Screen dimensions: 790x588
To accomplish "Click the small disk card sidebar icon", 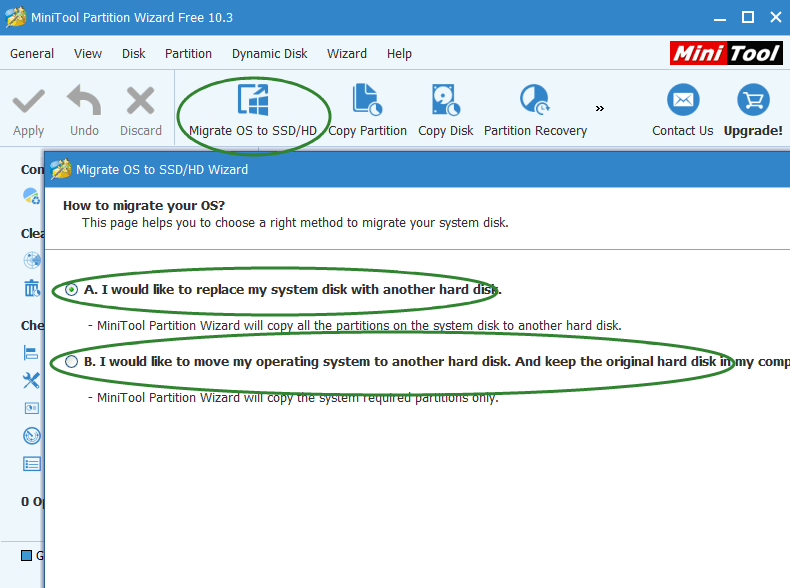I will tap(32, 408).
